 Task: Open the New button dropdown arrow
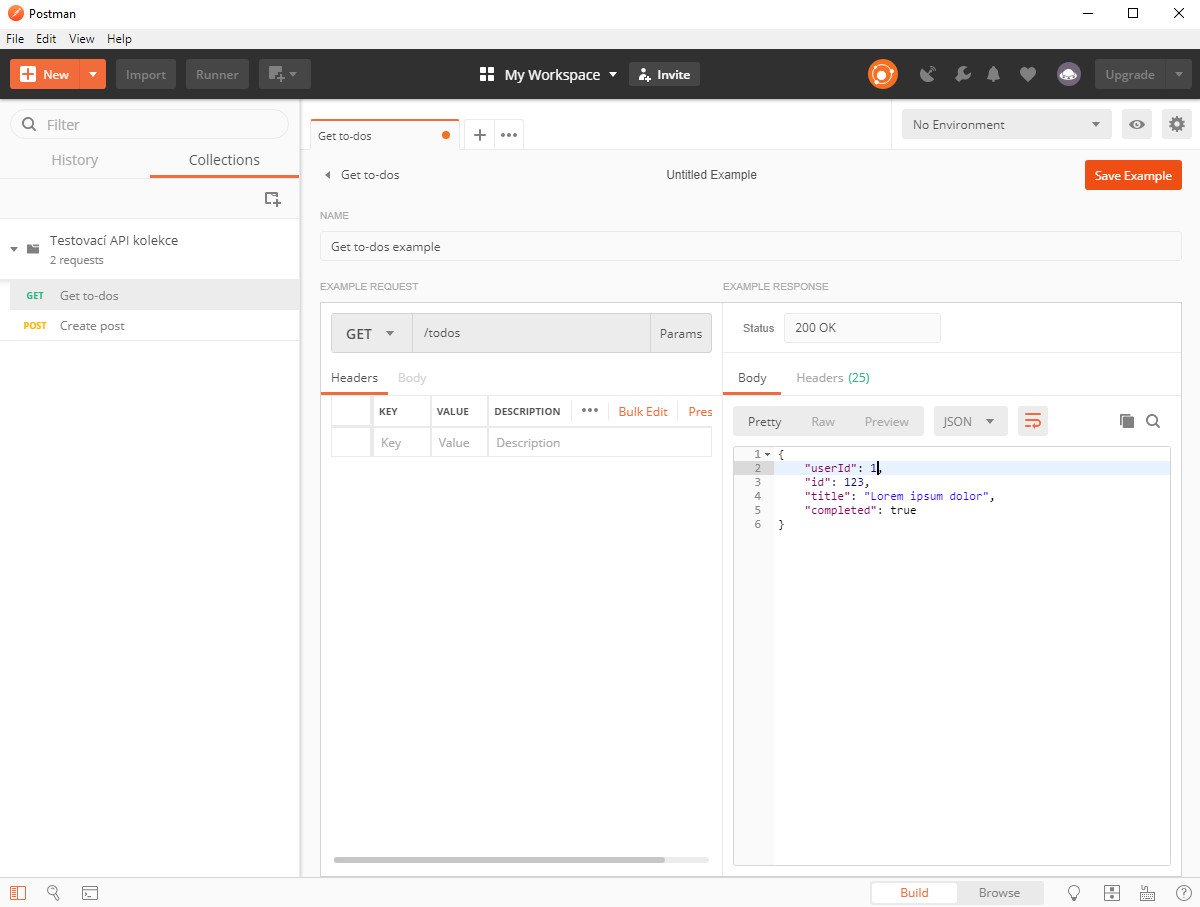[x=93, y=75]
